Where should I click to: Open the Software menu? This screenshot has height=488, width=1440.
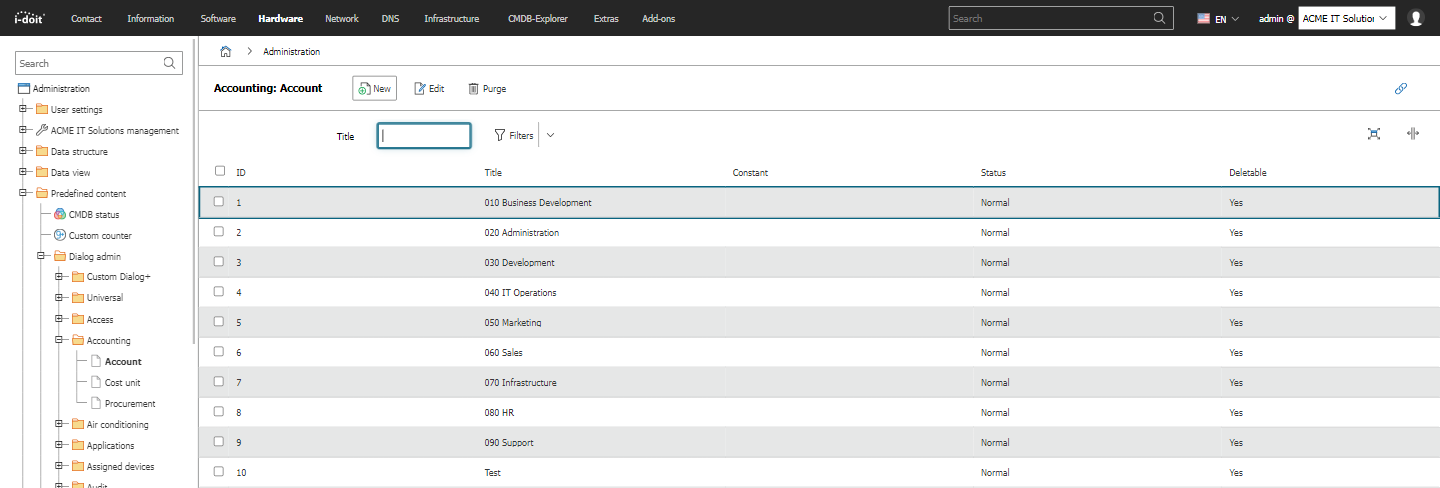point(218,18)
